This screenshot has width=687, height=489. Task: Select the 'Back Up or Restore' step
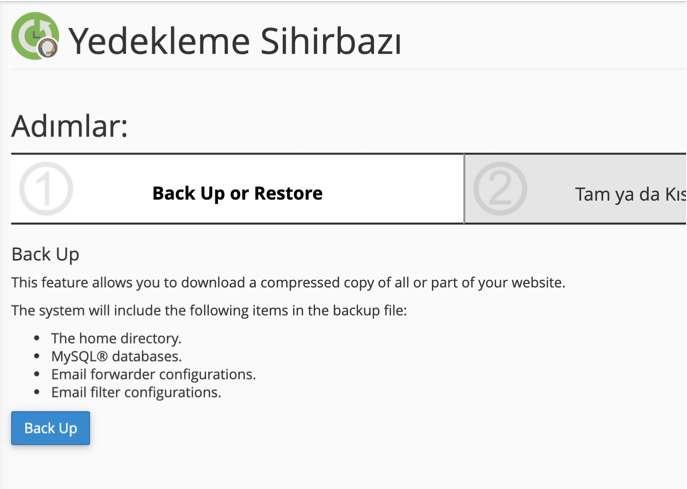point(237,193)
